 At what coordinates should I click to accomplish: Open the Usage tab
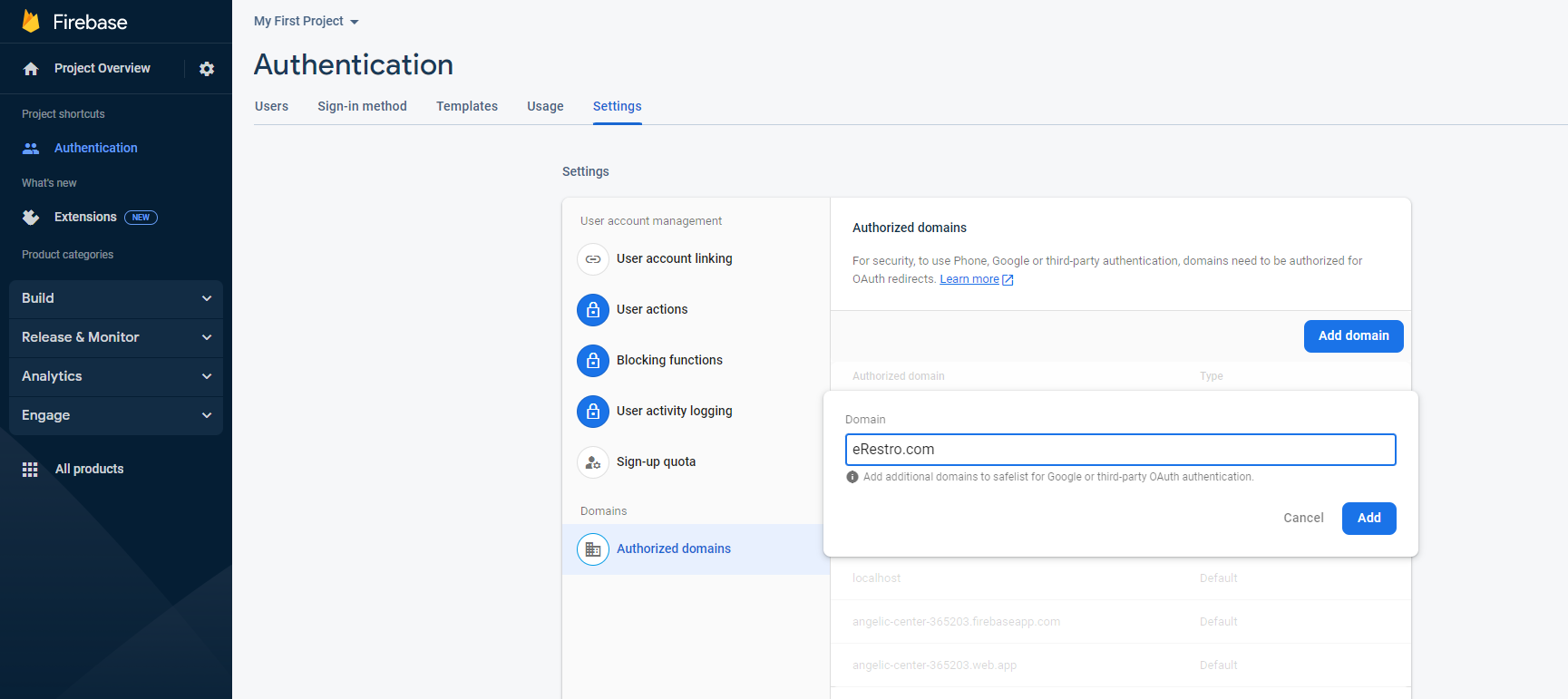545,106
